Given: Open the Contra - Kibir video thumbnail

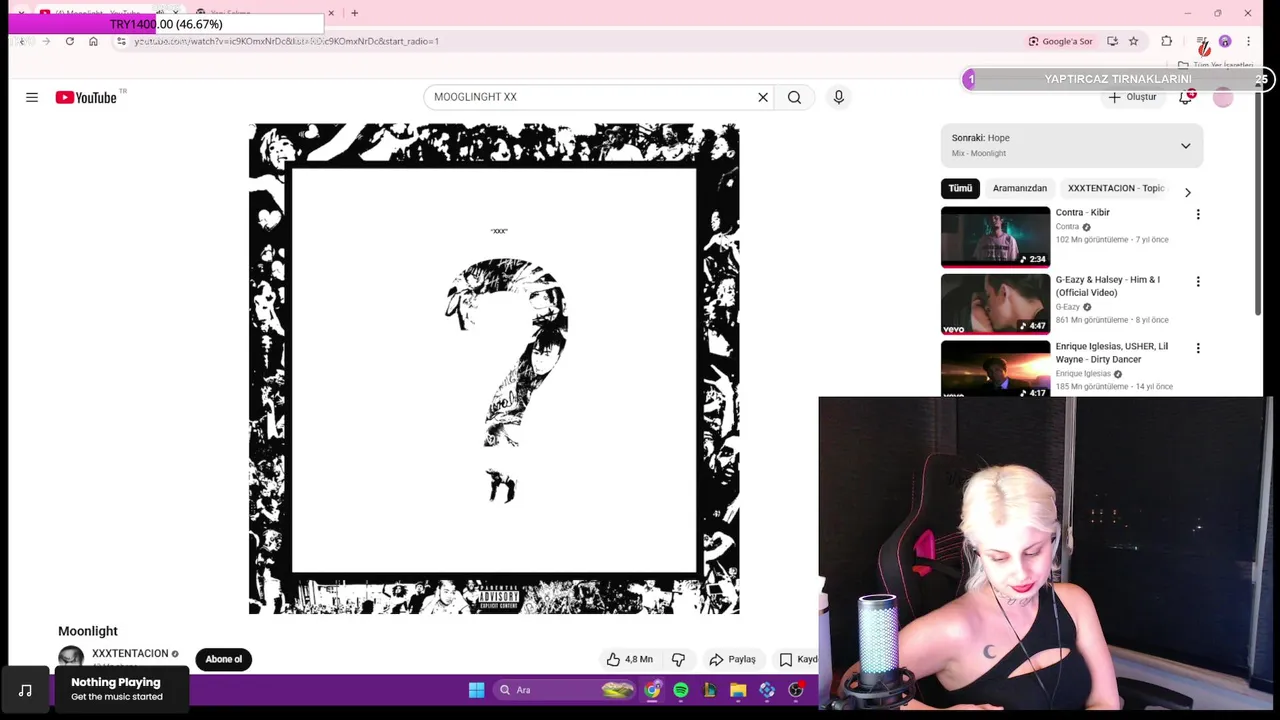Looking at the screenshot, I should [995, 237].
